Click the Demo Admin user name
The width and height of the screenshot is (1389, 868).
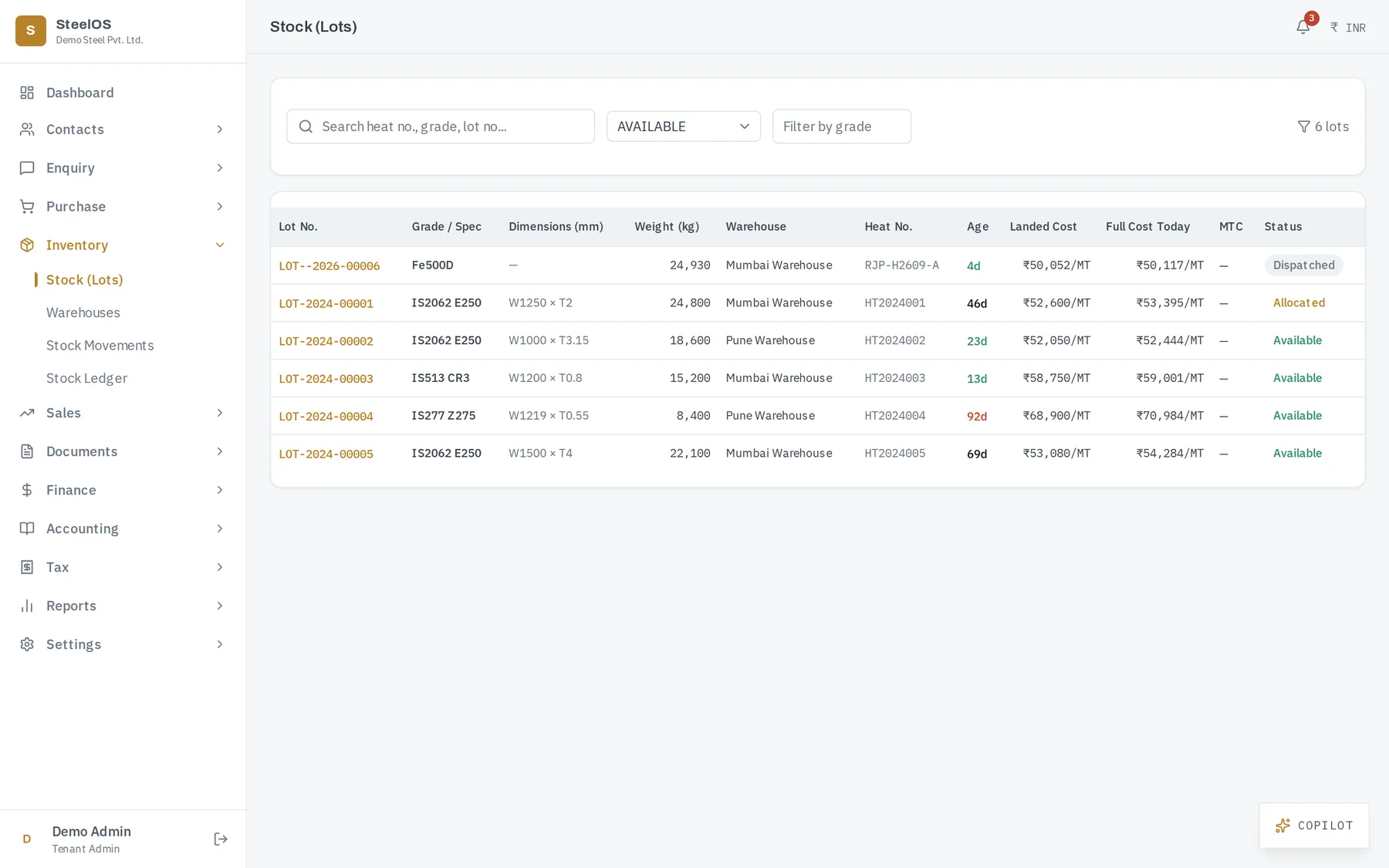coord(91,831)
